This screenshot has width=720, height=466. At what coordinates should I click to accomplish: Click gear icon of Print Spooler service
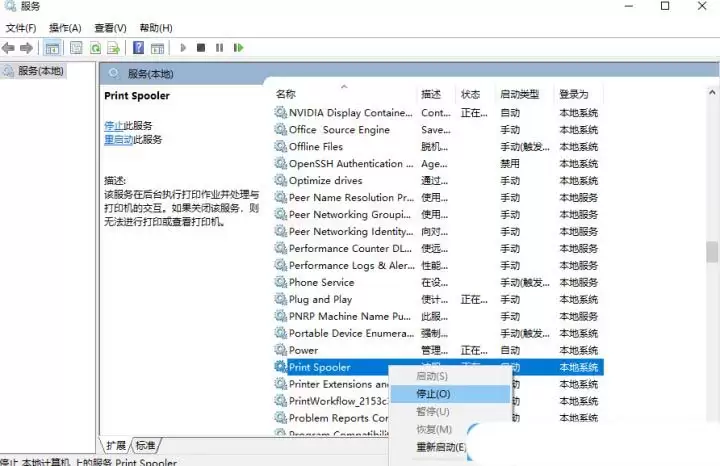point(281,367)
